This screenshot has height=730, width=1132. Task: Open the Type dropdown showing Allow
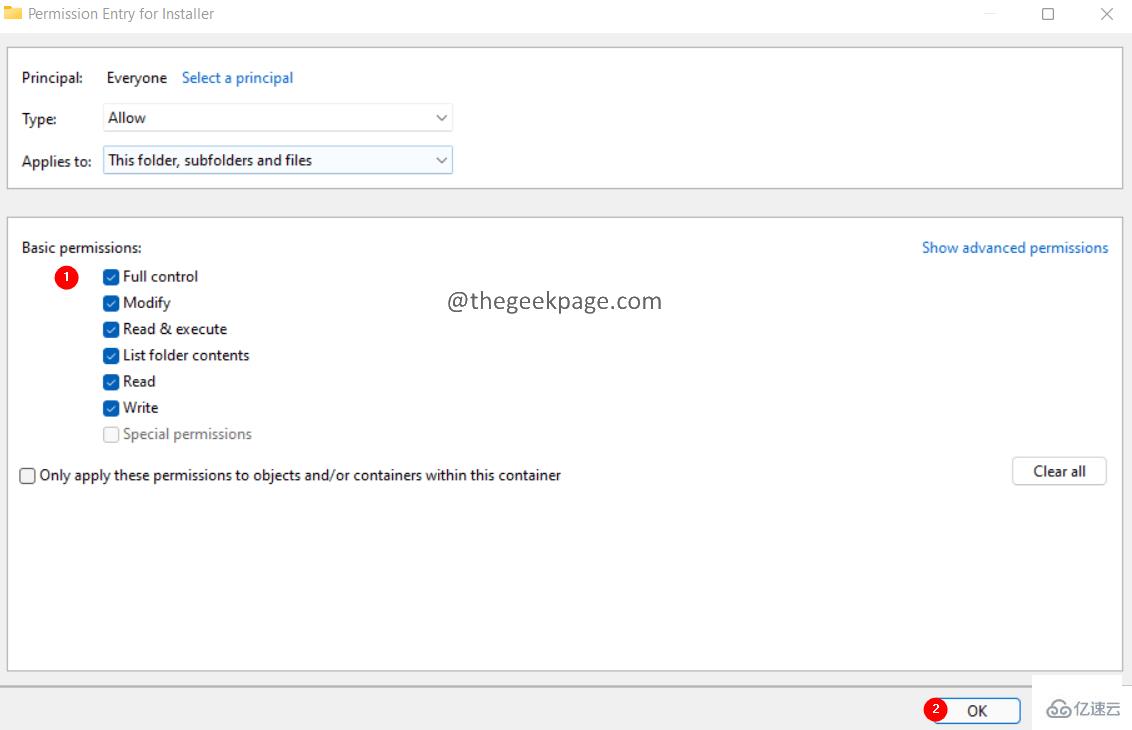pyautogui.click(x=277, y=118)
